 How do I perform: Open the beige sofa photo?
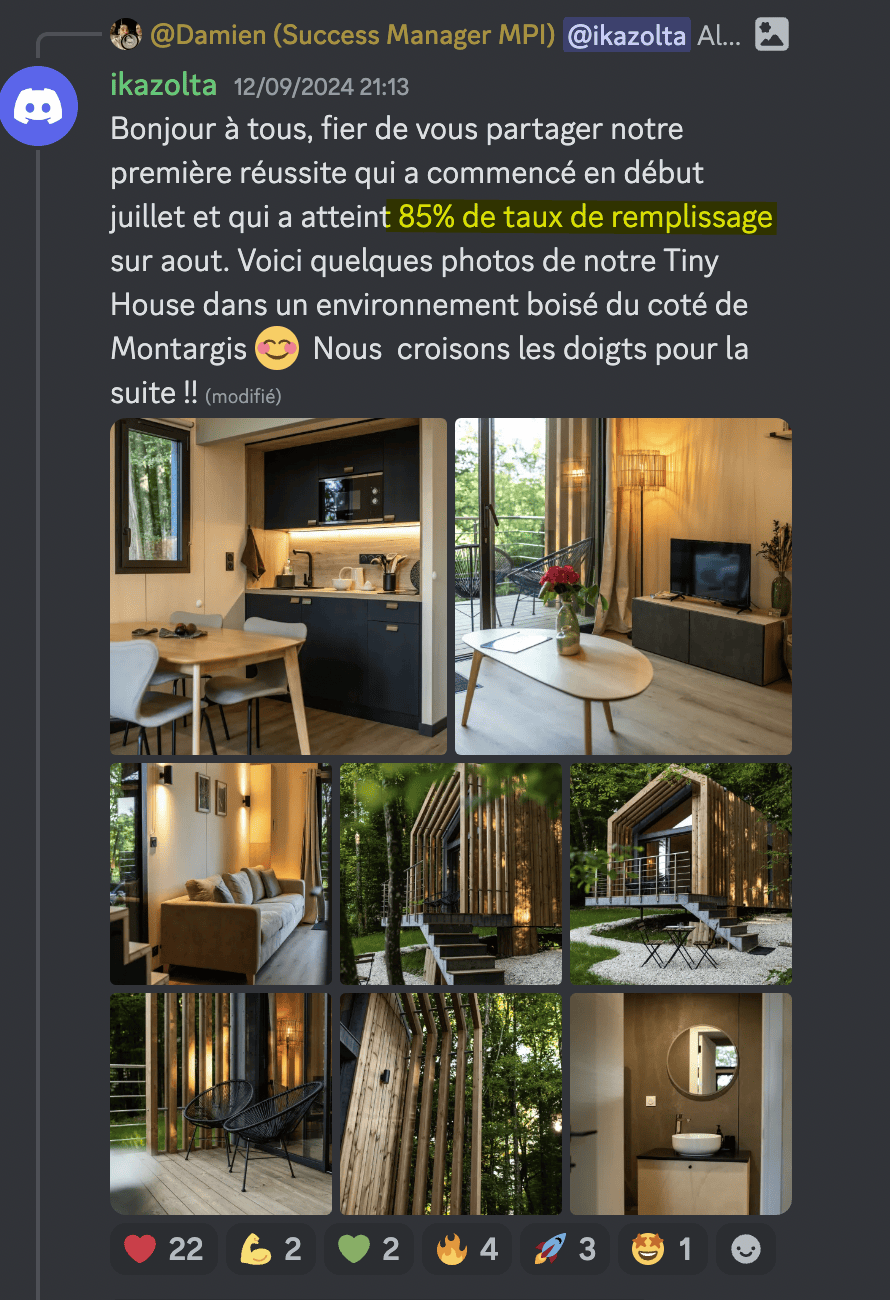point(220,874)
